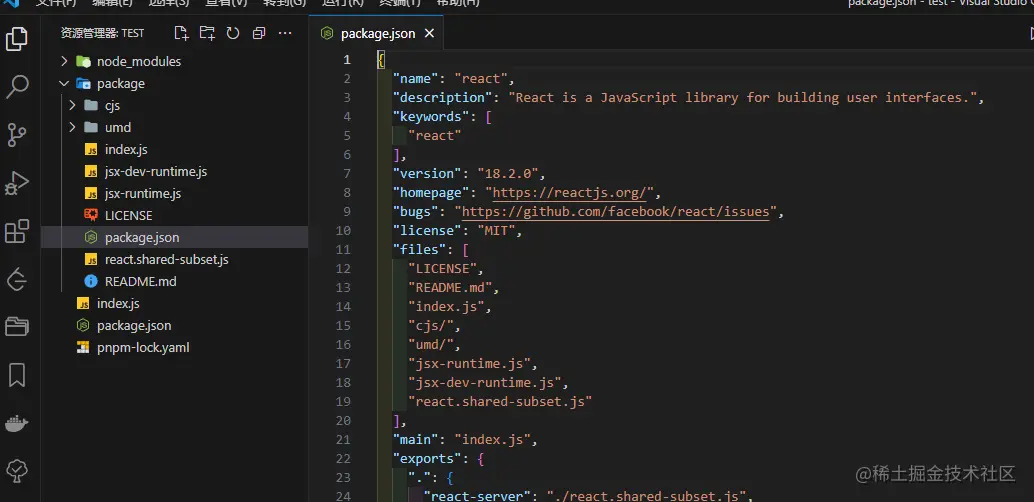The height and width of the screenshot is (502, 1034).
Task: Open jsx-runtime.js in Explorer
Action: [x=143, y=193]
